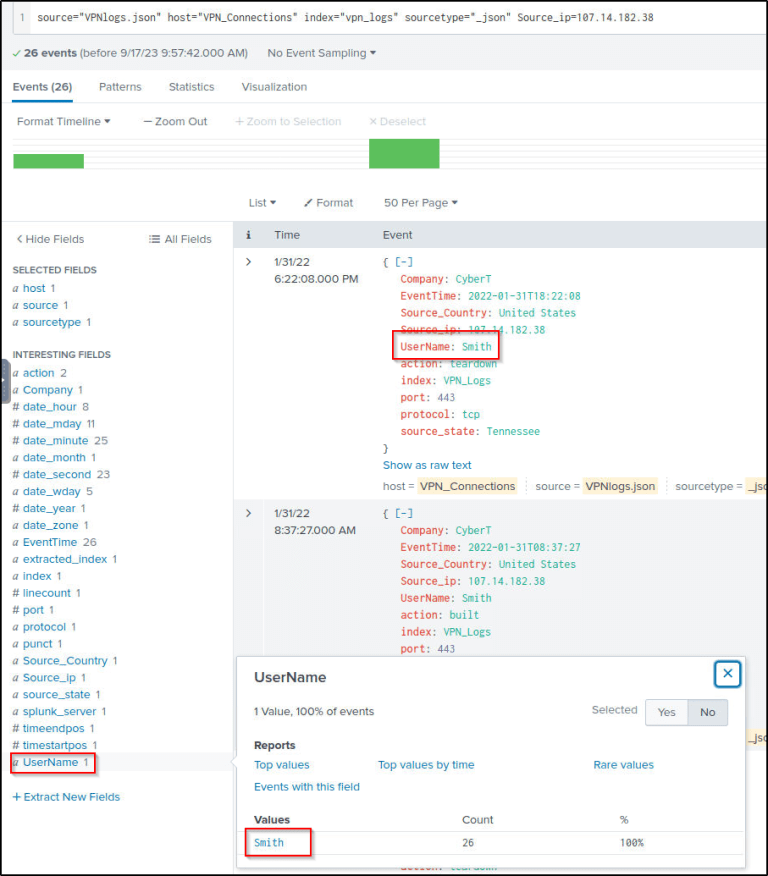Click the Smith value in popup
Image resolution: width=768 pixels, height=876 pixels.
[269, 842]
